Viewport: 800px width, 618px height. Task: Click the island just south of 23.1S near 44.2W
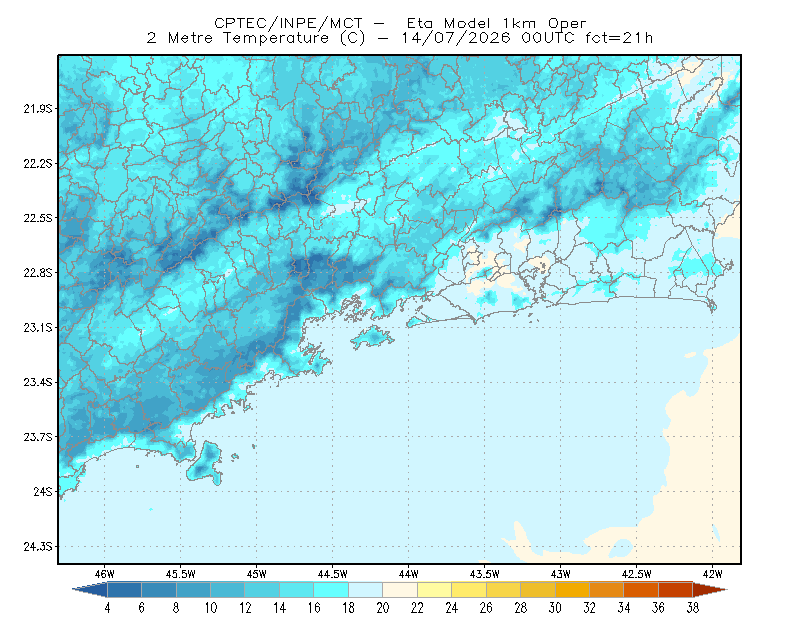(372, 337)
